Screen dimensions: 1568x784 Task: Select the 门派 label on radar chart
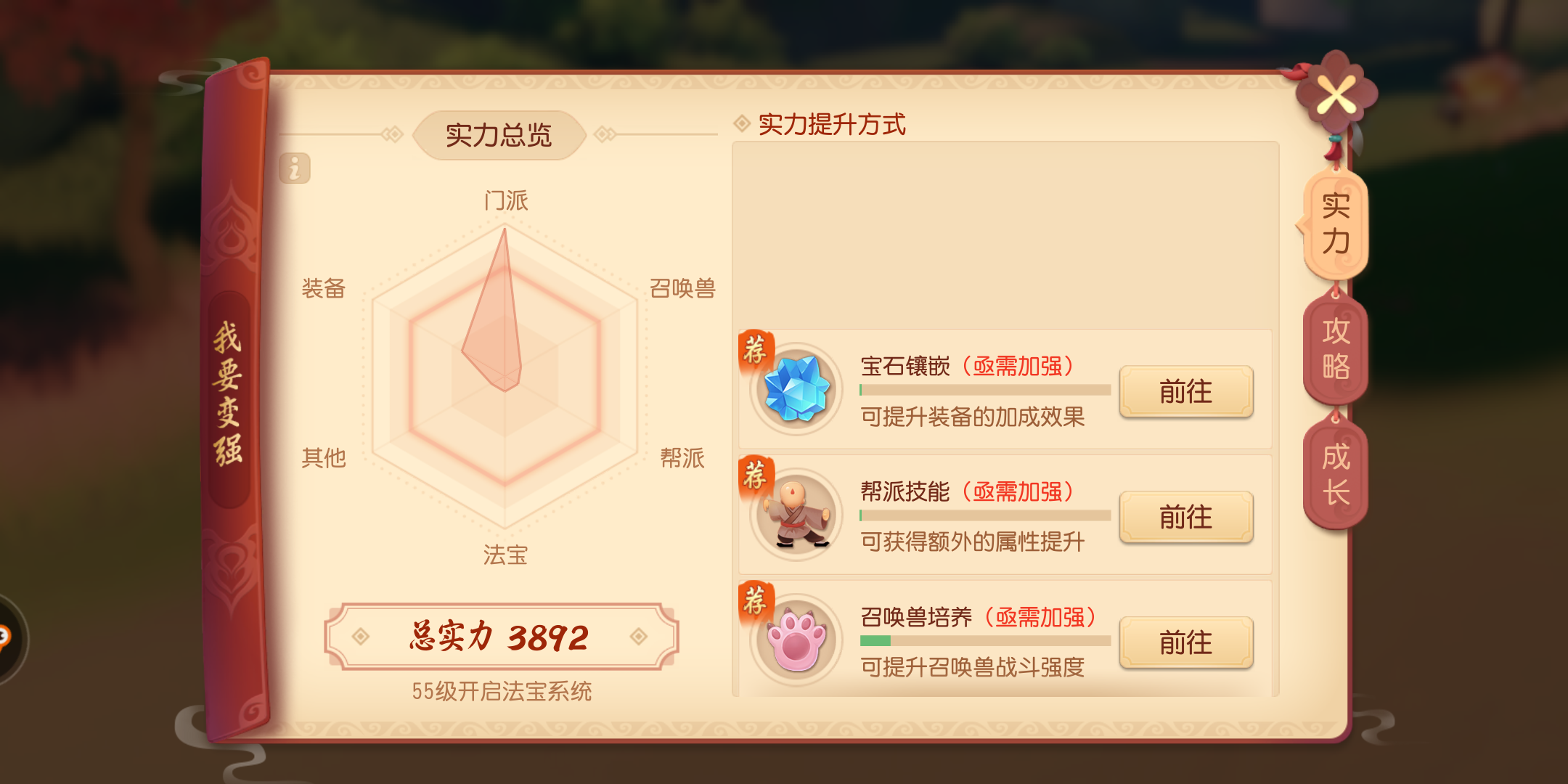(x=506, y=200)
